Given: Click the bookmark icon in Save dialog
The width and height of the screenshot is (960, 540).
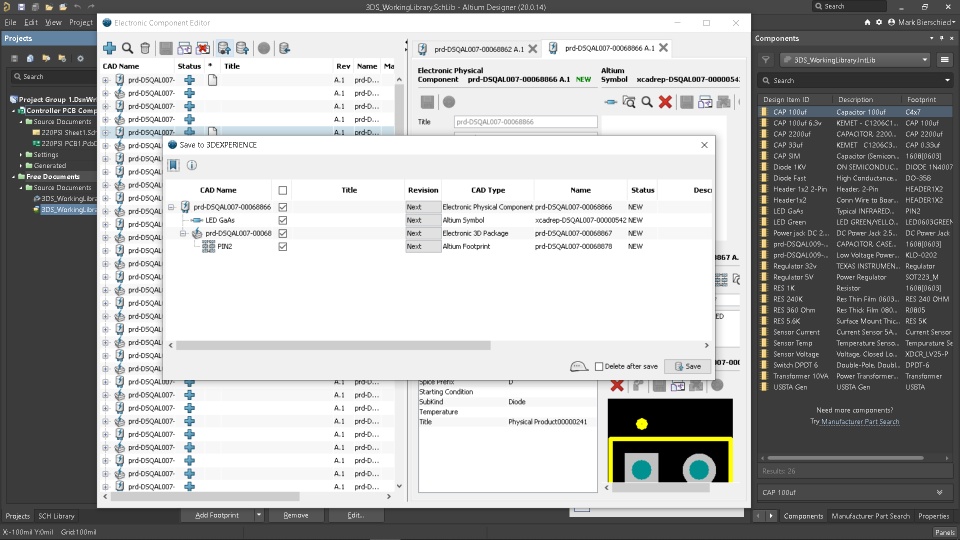Looking at the screenshot, I should [x=174, y=165].
